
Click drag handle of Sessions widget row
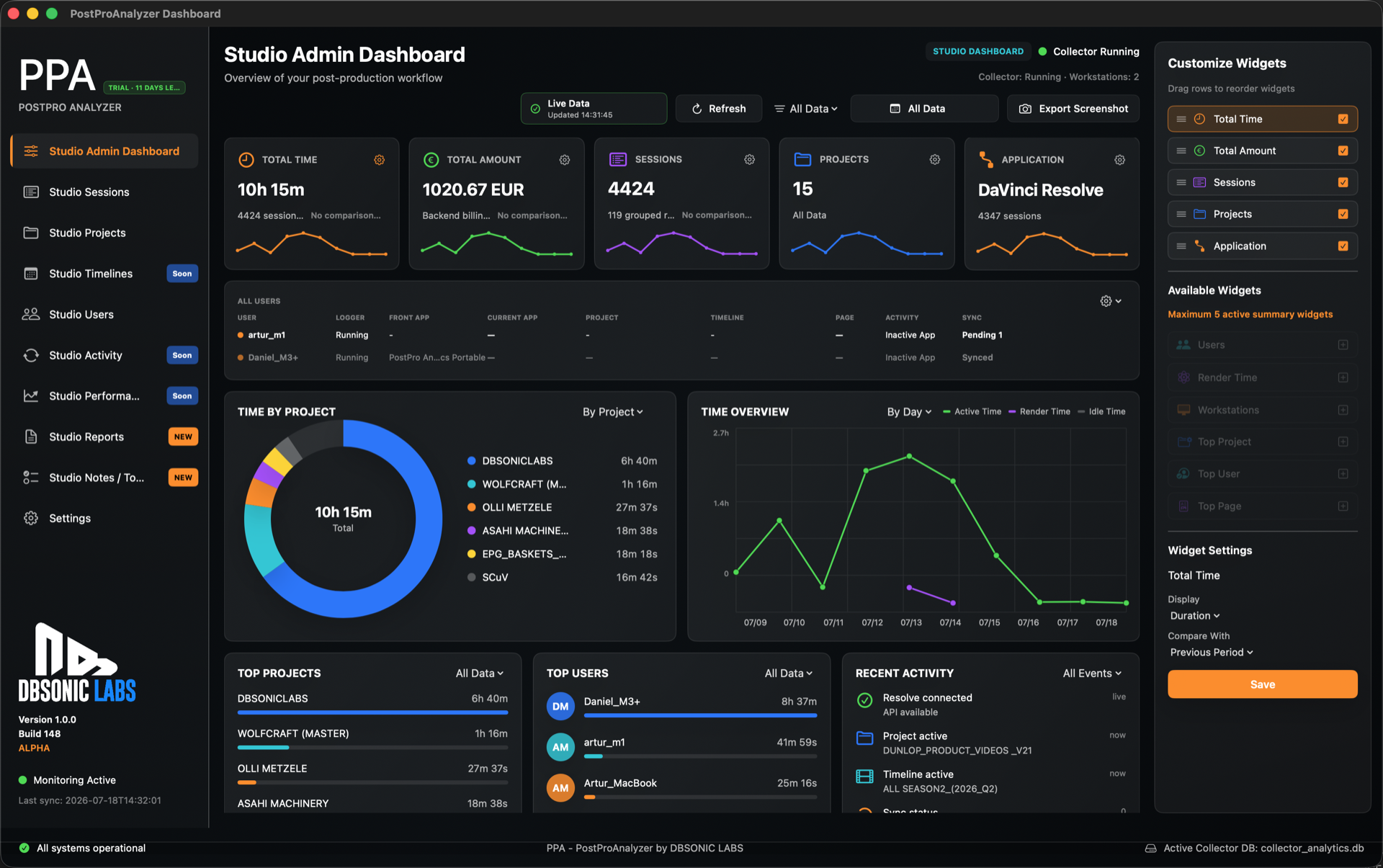coord(1181,182)
